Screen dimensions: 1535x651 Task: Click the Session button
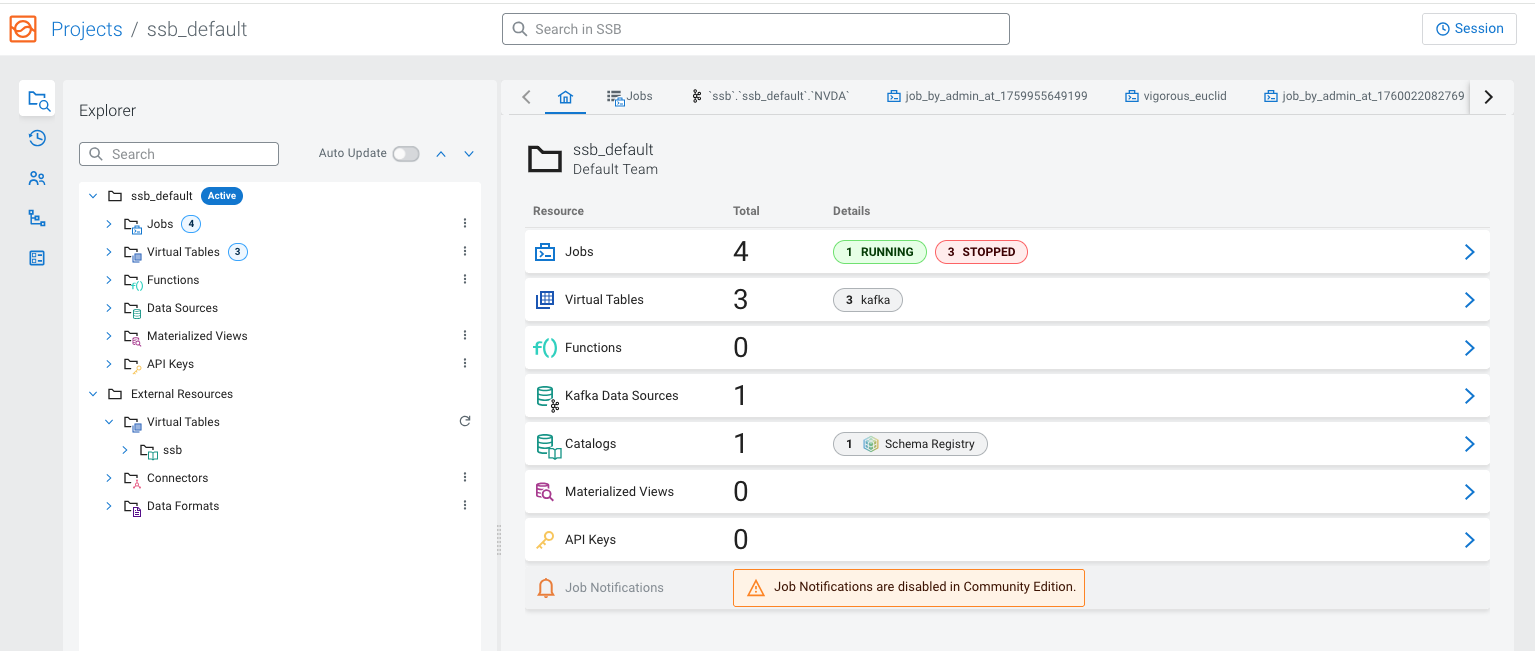[x=1469, y=29]
